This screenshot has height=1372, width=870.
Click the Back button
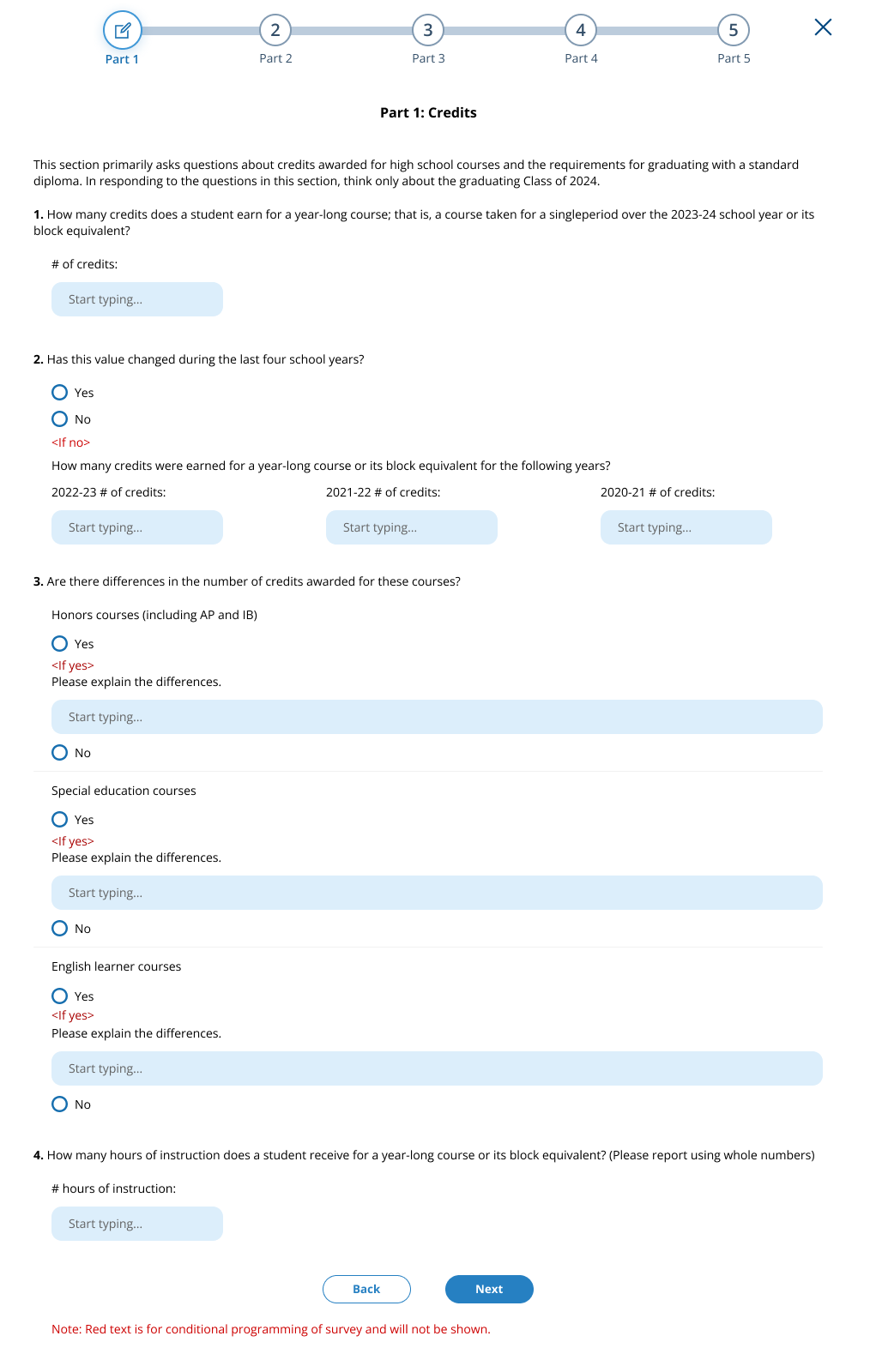[x=366, y=1289]
